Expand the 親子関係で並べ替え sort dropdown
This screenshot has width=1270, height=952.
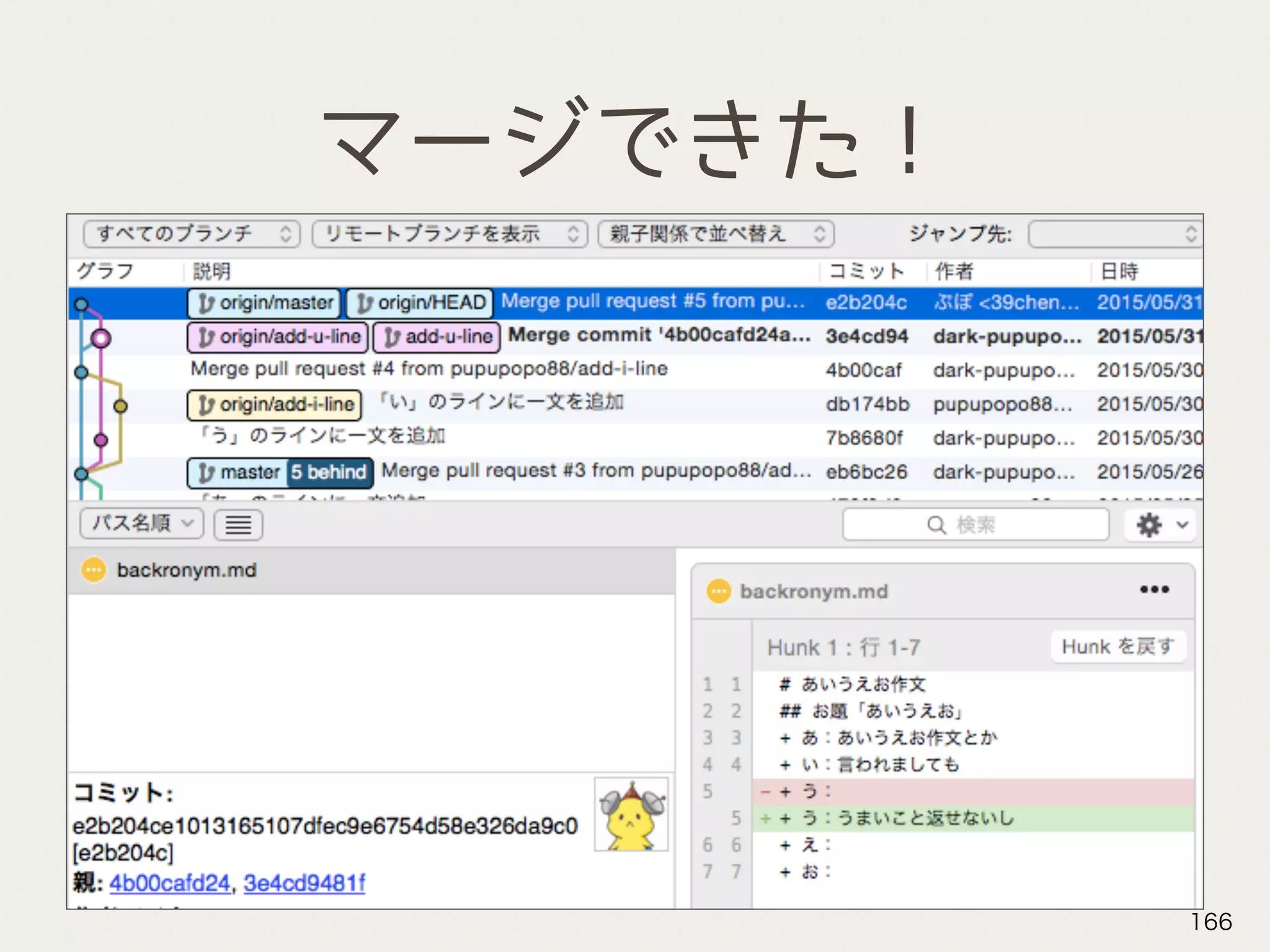tap(716, 234)
